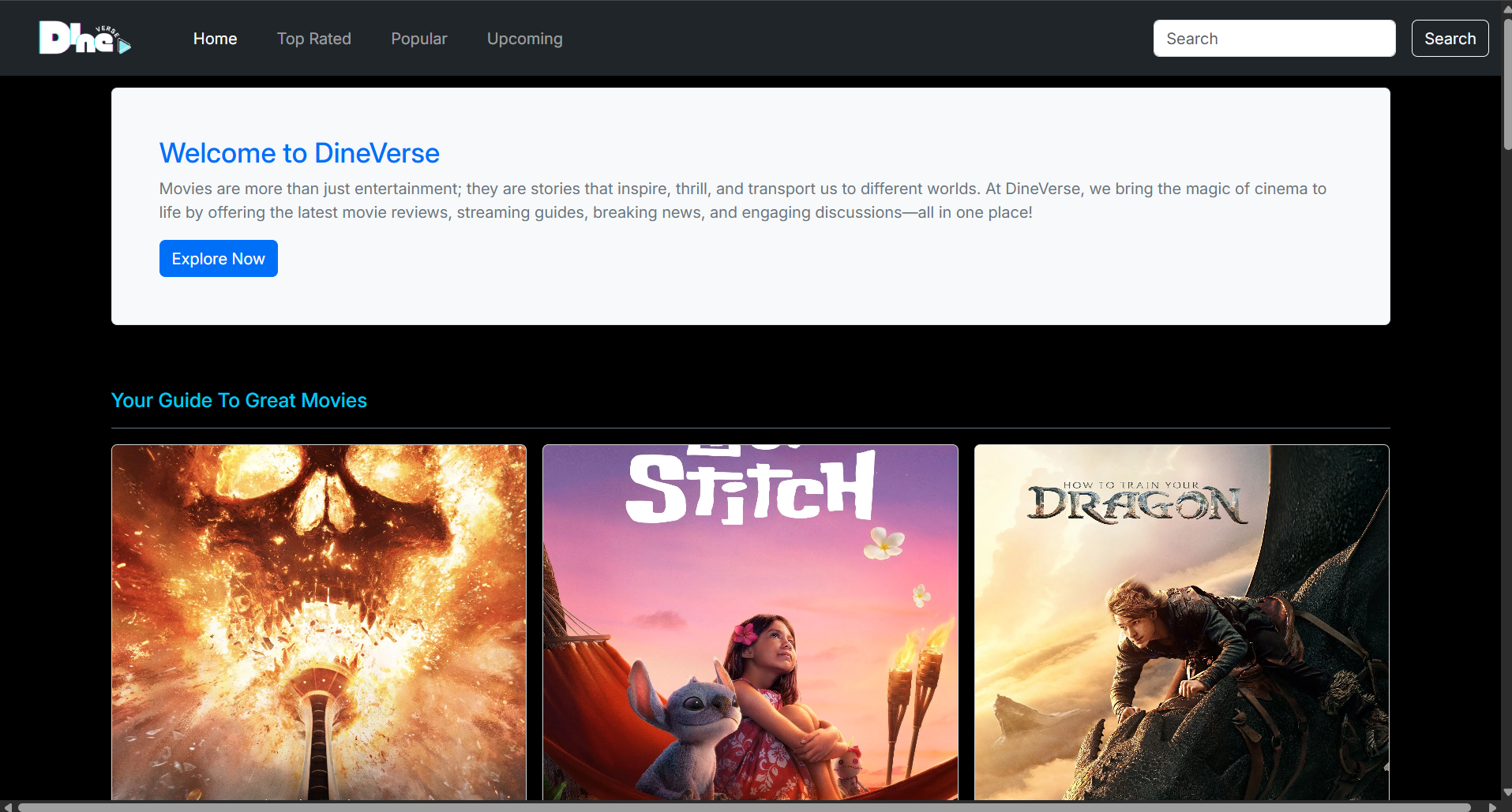Go to Top Rated movies
The height and width of the screenshot is (812, 1512).
pos(314,39)
